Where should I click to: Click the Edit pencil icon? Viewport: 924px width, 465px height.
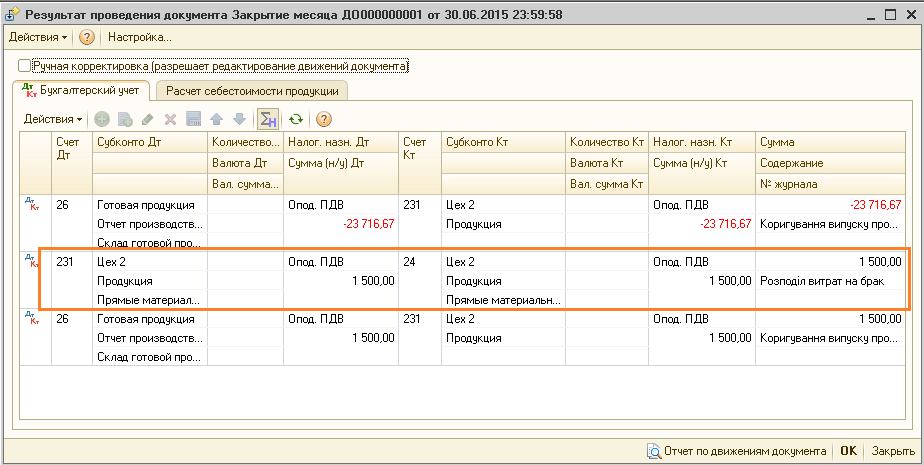(148, 120)
